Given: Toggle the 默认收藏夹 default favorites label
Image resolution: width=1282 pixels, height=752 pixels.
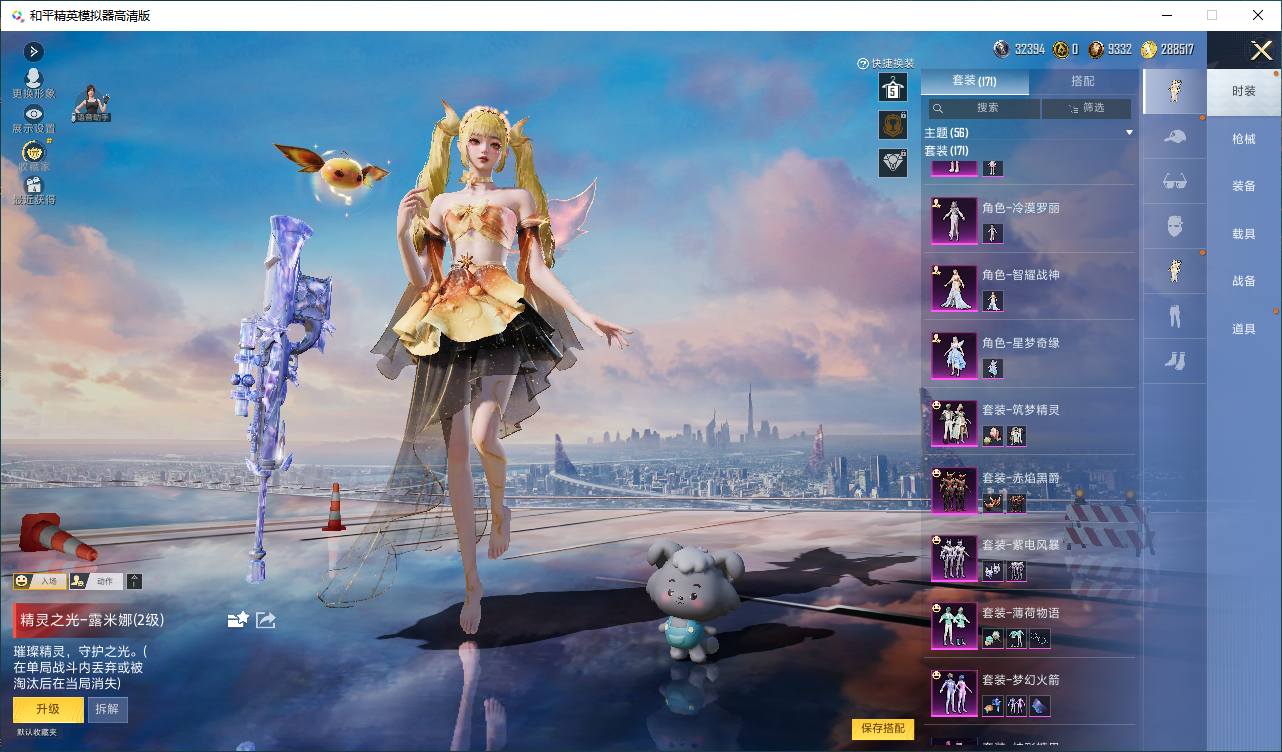Looking at the screenshot, I should click(37, 733).
